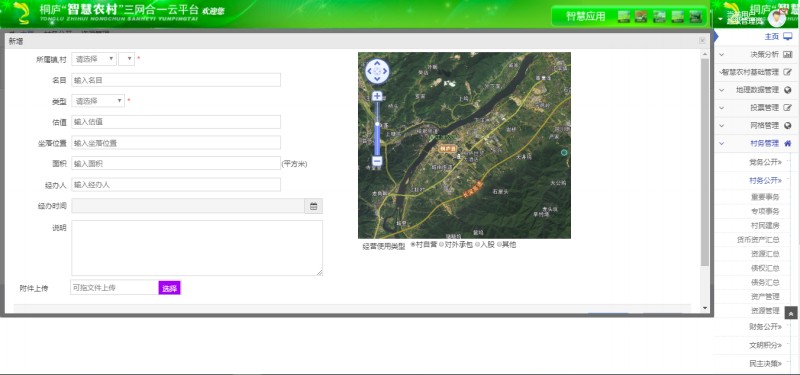Click the 主页 monitor icon in sidebar
The height and width of the screenshot is (375, 800).
[x=787, y=37]
